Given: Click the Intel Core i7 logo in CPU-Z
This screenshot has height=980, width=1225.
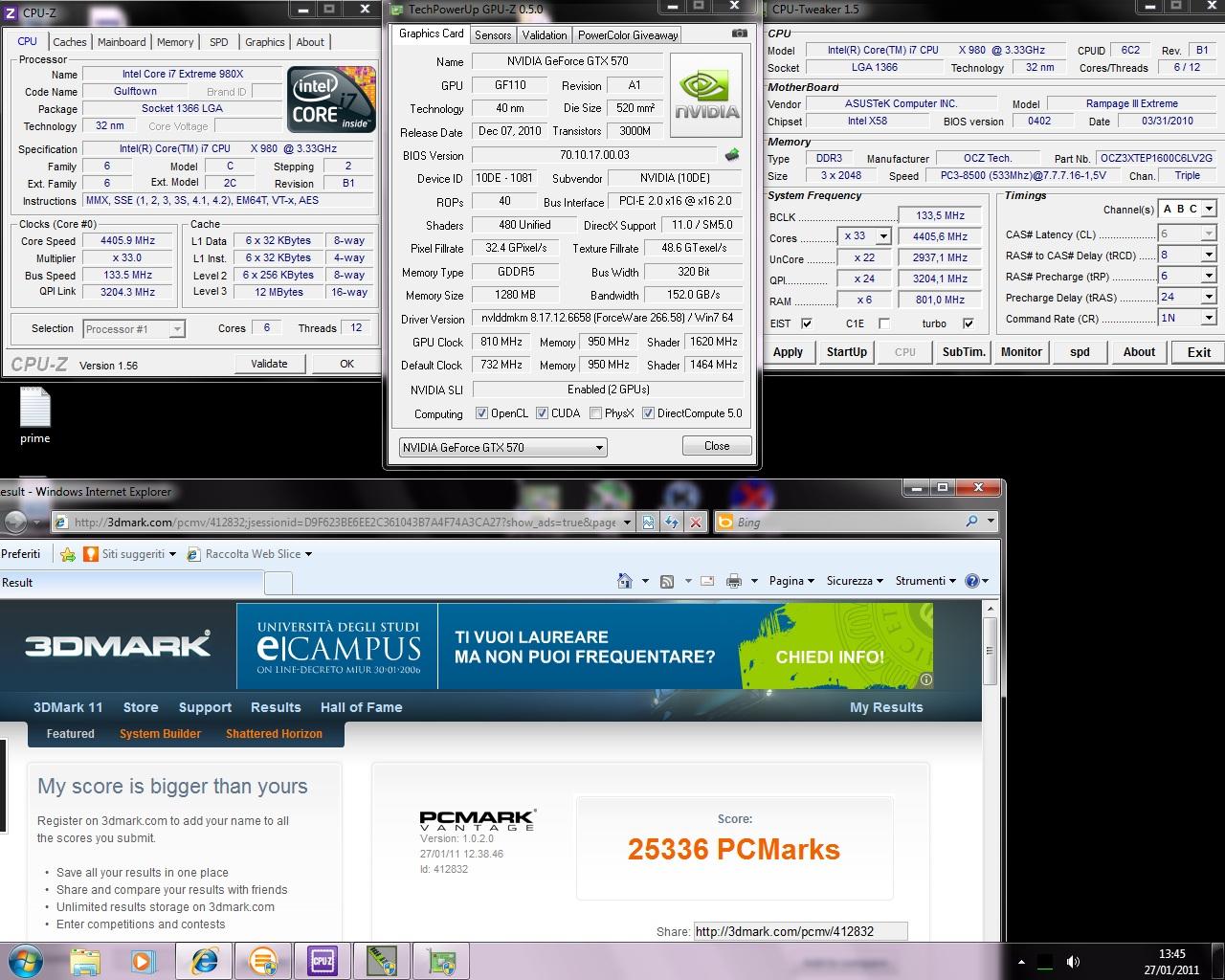Looking at the screenshot, I should (331, 99).
